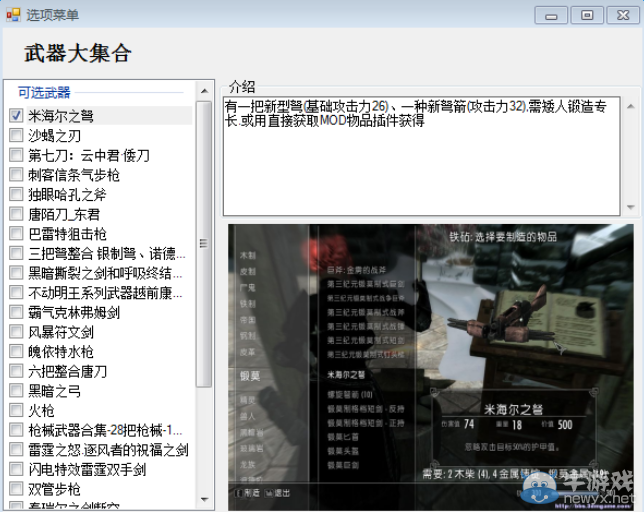The width and height of the screenshot is (644, 512).
Task: Select the 独眼哈孔之斧 checkbox
Action: click(x=16, y=194)
